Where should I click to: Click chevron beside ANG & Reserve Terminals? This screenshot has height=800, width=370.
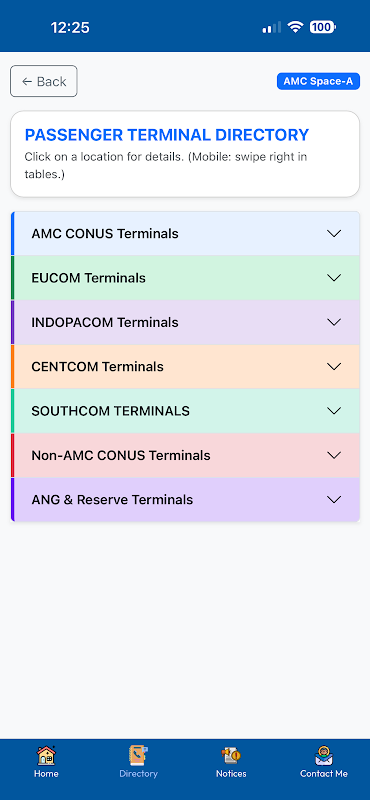tap(334, 500)
